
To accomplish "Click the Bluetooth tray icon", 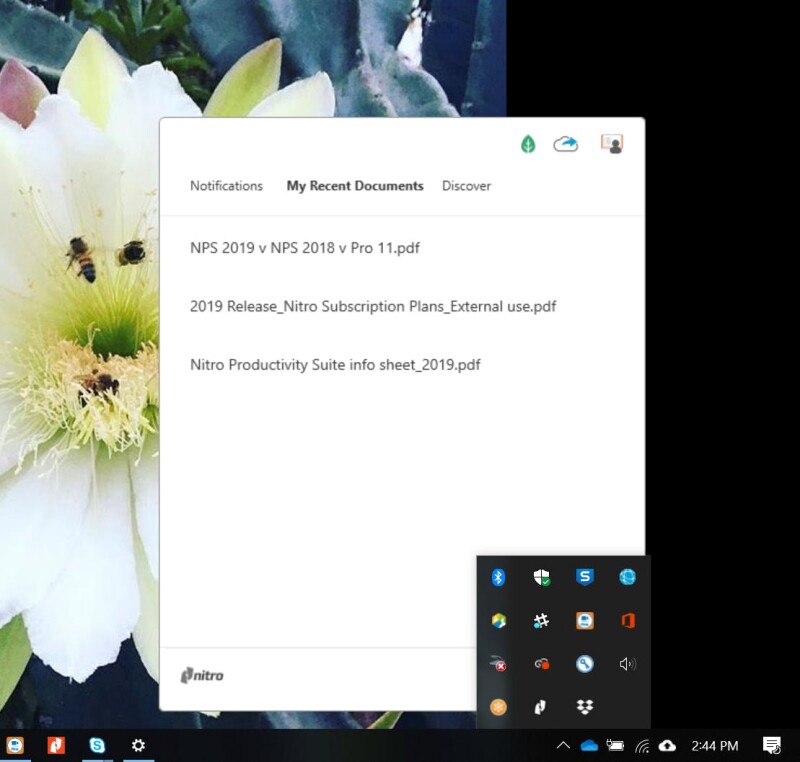I will pyautogui.click(x=498, y=577).
